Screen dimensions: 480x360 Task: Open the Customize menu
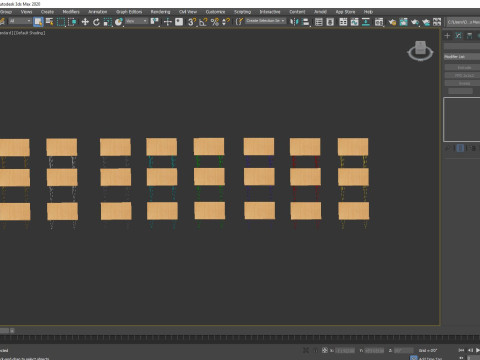pos(215,12)
